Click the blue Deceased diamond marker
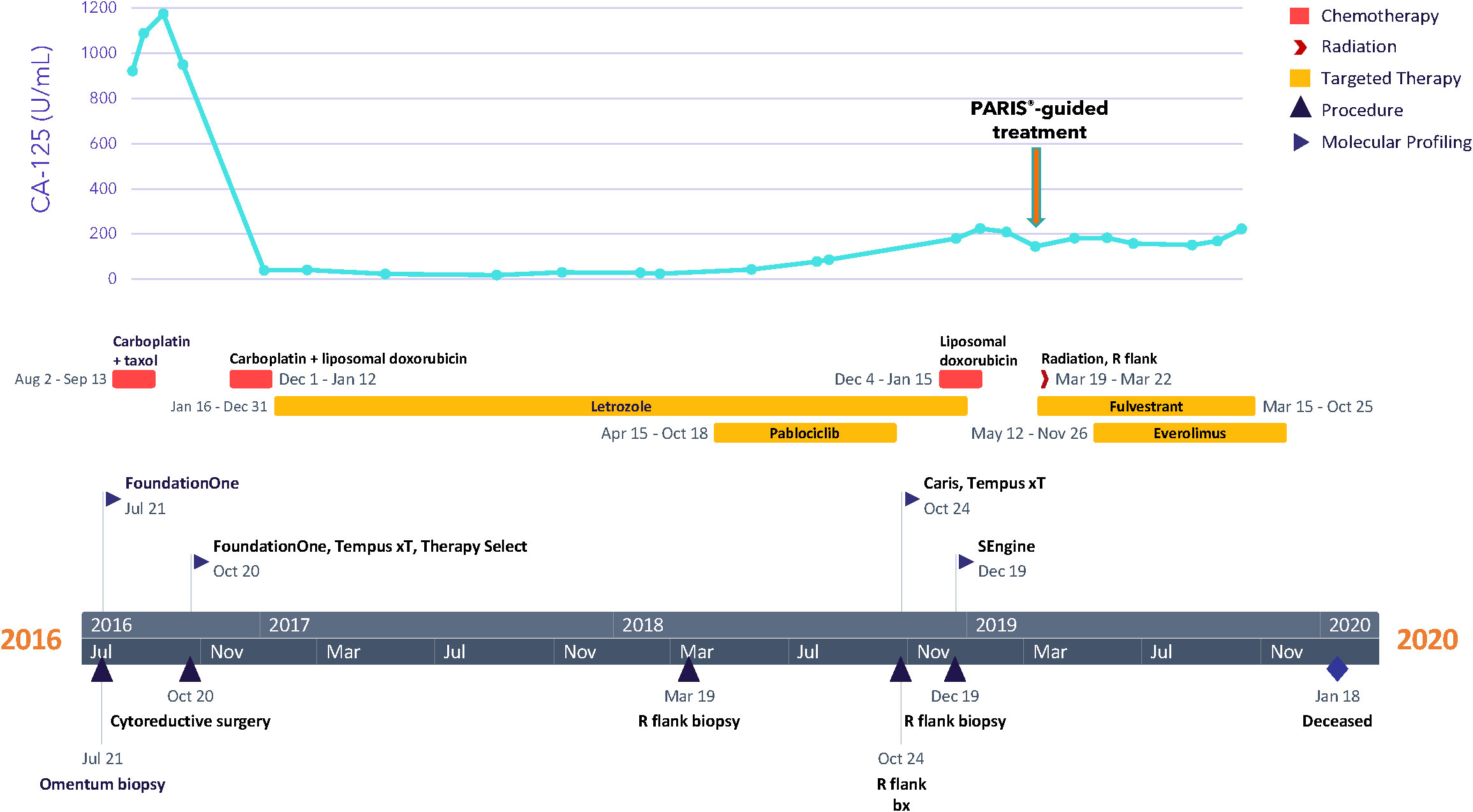Viewport: 1473px width, 812px height. point(1337,669)
